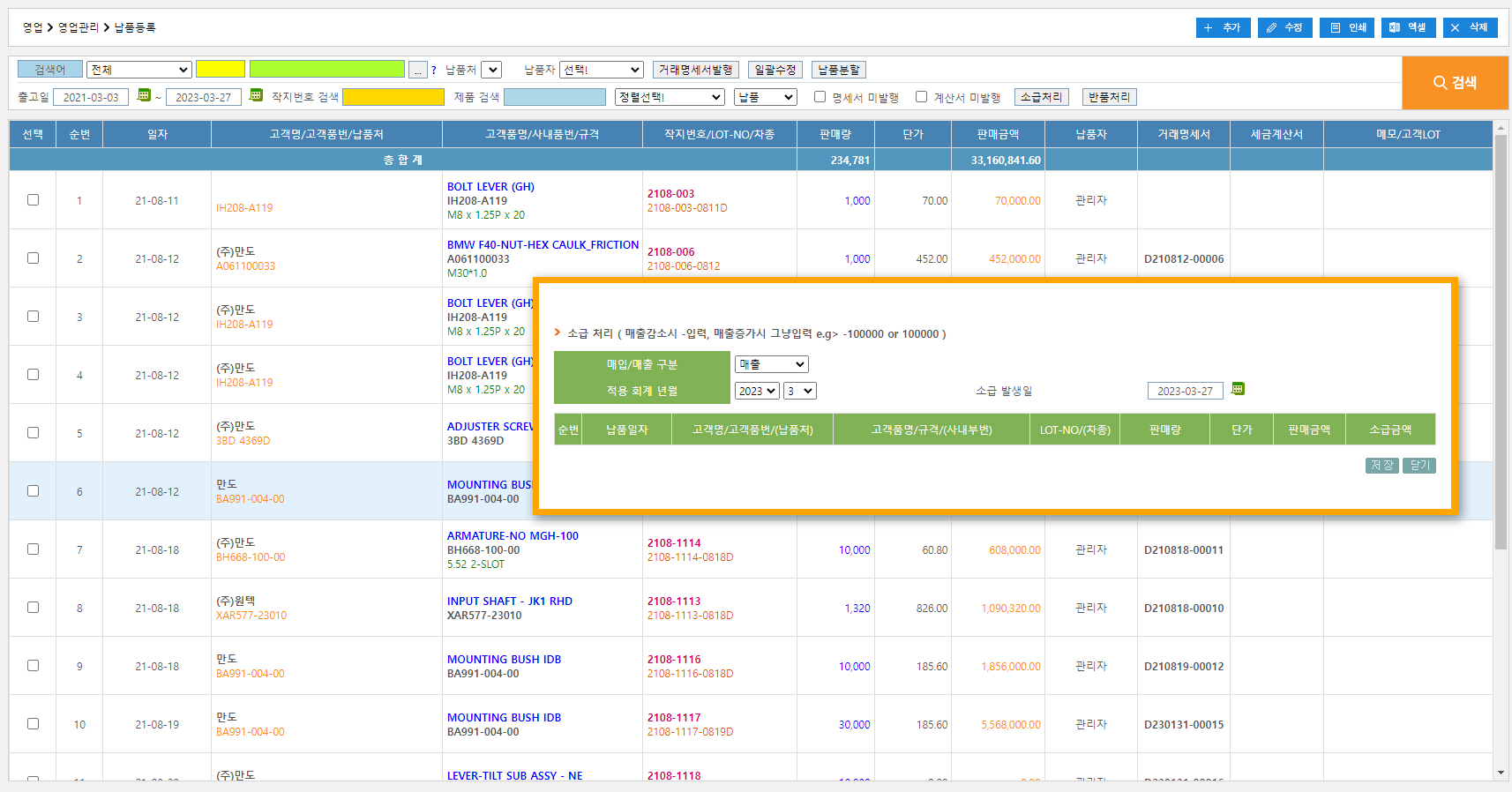The image size is (1512, 792).
Task: Expand the 정렬선택 sort dropdown
Action: (670, 97)
